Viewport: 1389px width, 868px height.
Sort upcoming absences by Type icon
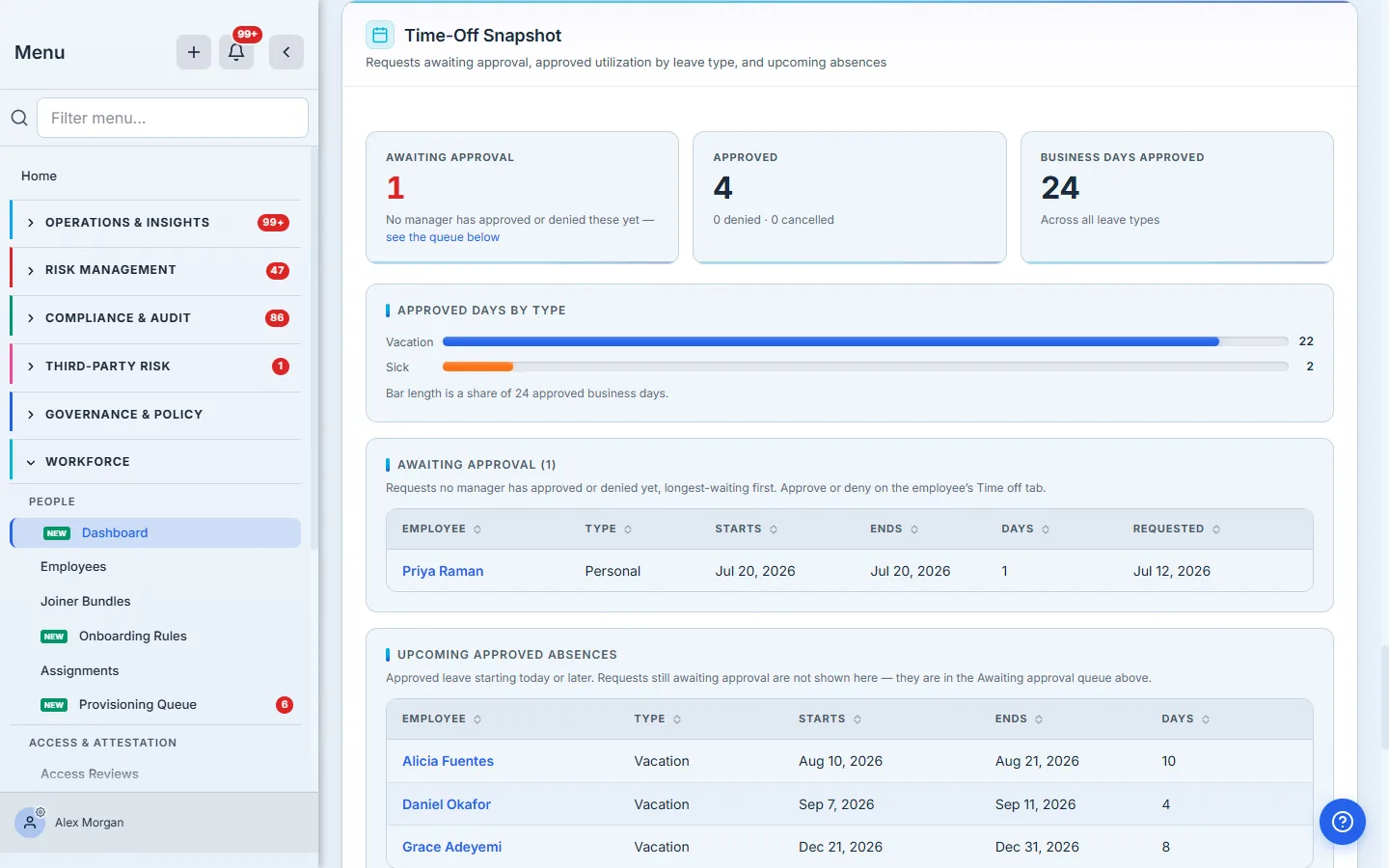(x=677, y=719)
